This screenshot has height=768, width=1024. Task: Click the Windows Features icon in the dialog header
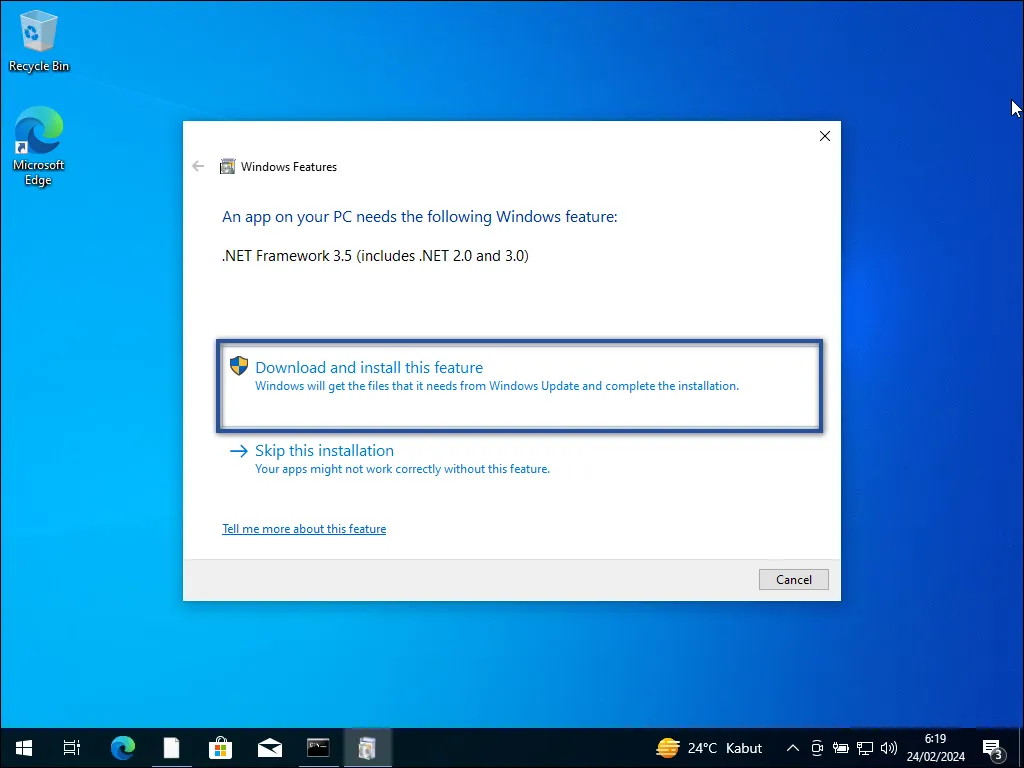pos(228,166)
